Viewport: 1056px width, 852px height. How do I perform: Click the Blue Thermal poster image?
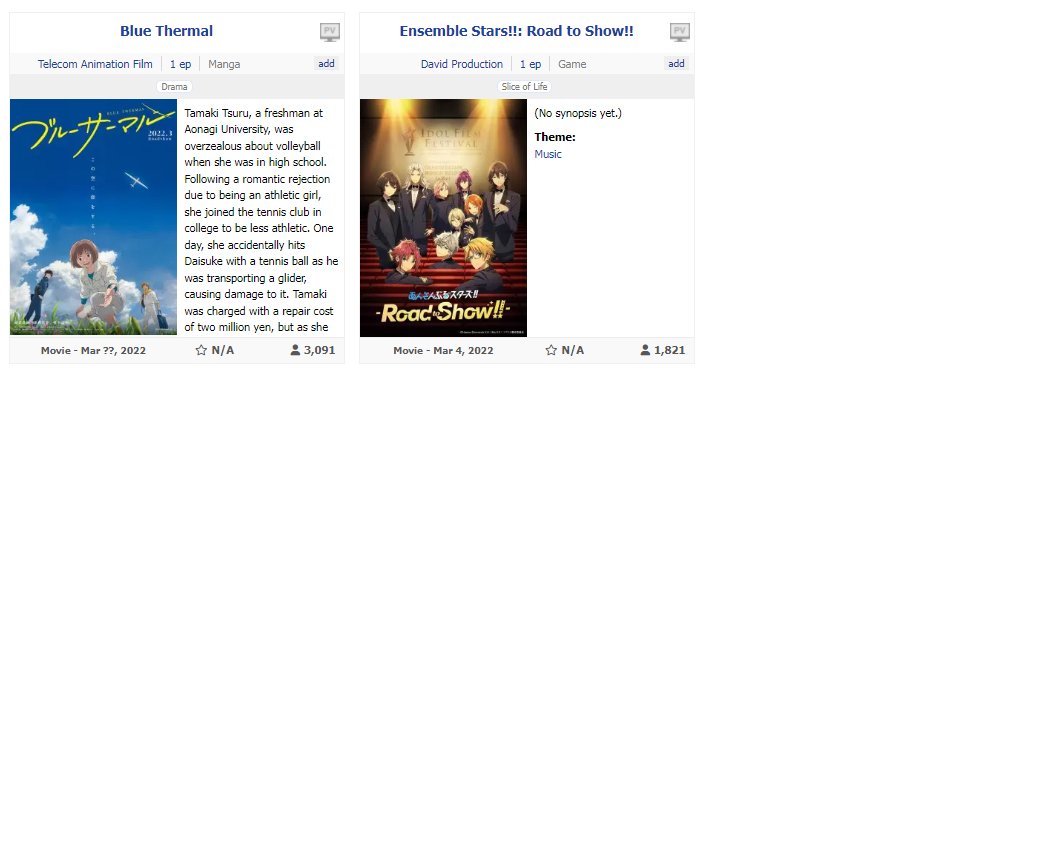93,217
